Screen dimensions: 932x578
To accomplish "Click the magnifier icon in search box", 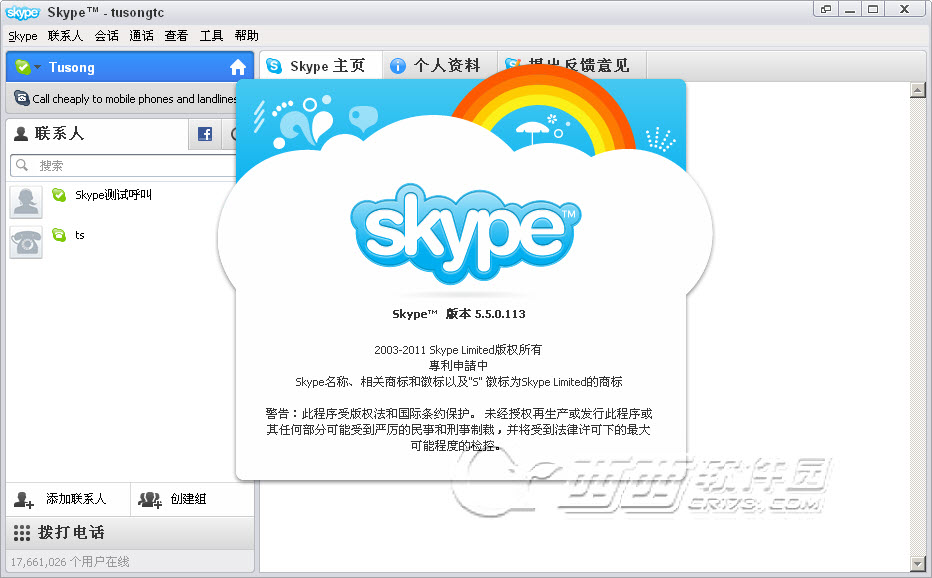I will point(22,165).
